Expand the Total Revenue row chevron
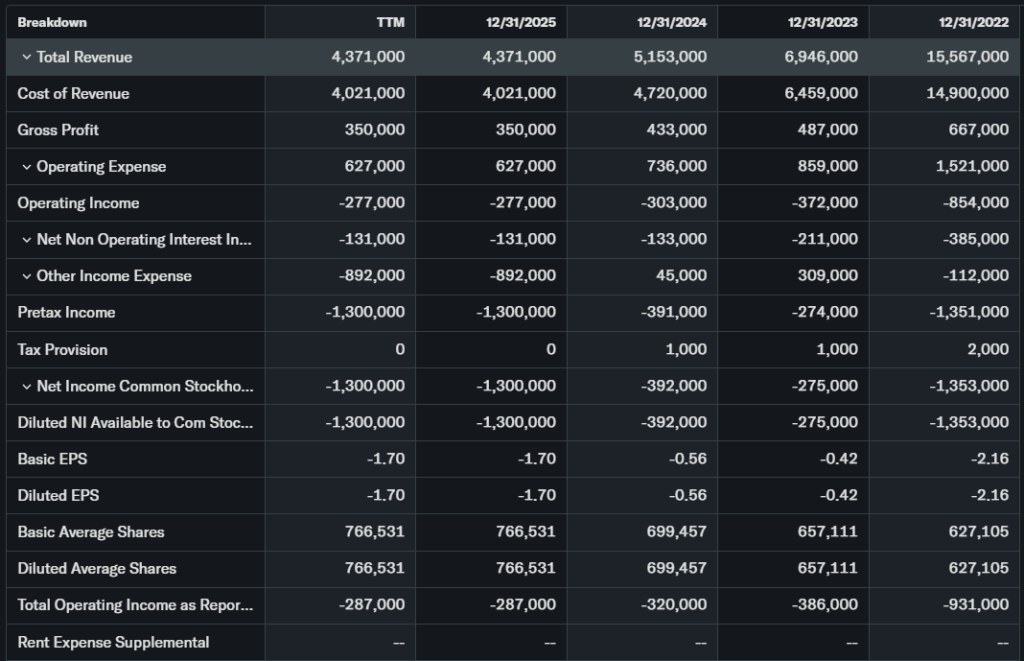 tap(26, 57)
